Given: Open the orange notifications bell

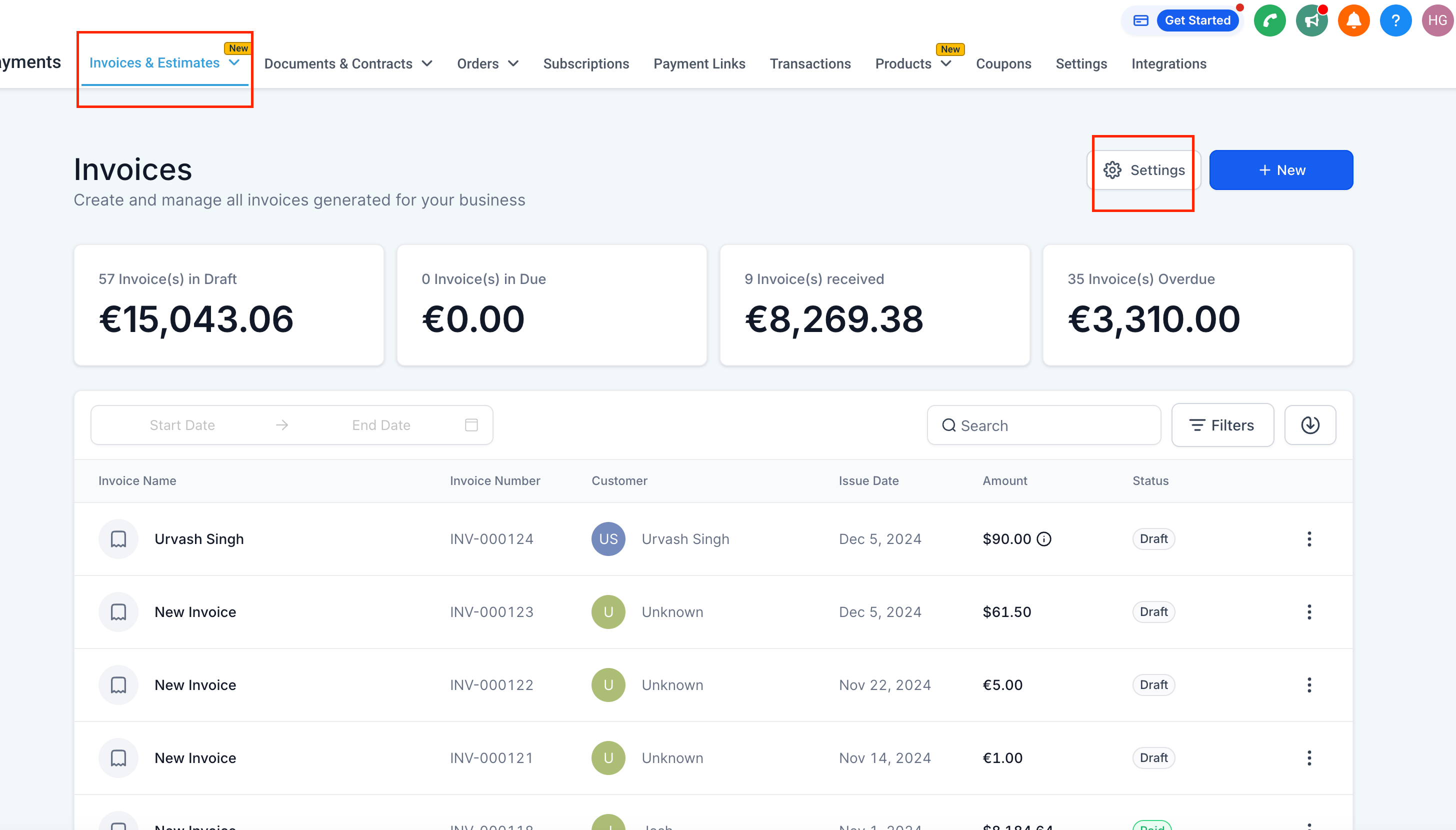Looking at the screenshot, I should pyautogui.click(x=1353, y=20).
